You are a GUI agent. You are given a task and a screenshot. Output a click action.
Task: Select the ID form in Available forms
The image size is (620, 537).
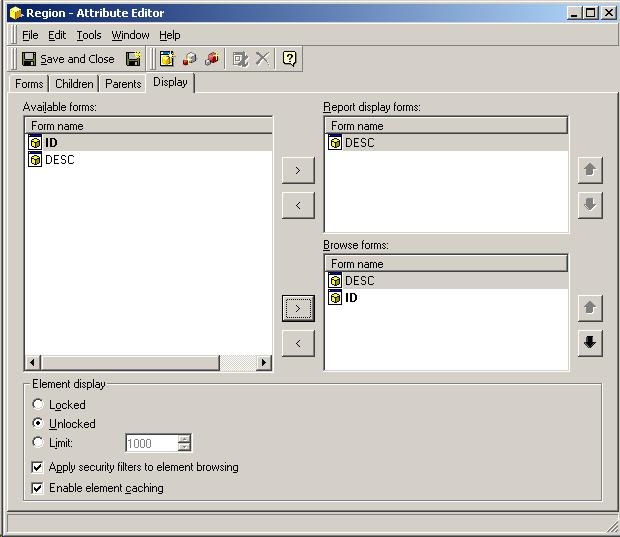point(51,143)
